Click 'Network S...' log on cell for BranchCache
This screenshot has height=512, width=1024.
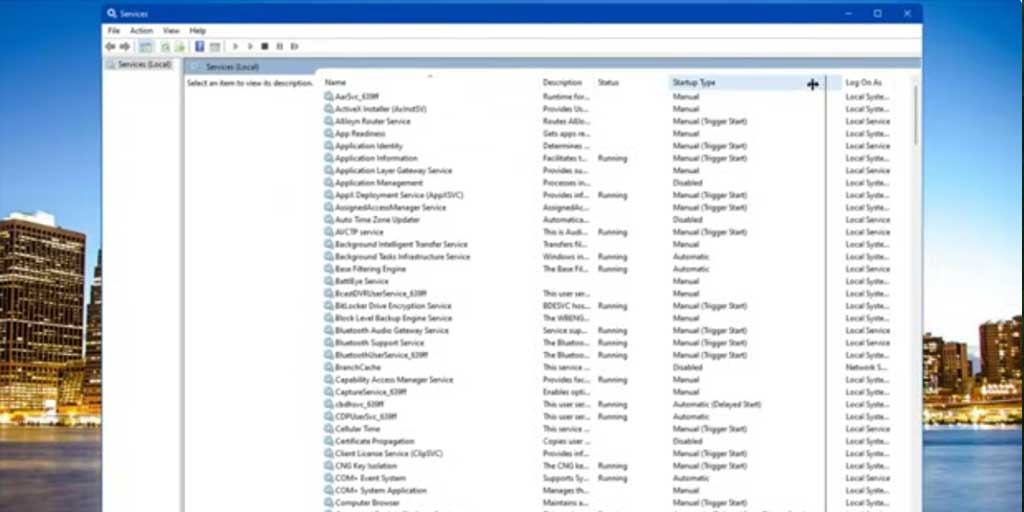tap(867, 367)
